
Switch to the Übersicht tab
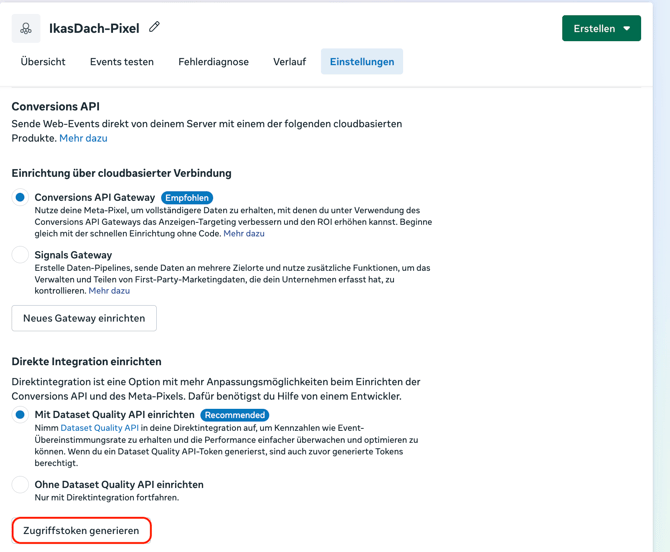point(43,62)
